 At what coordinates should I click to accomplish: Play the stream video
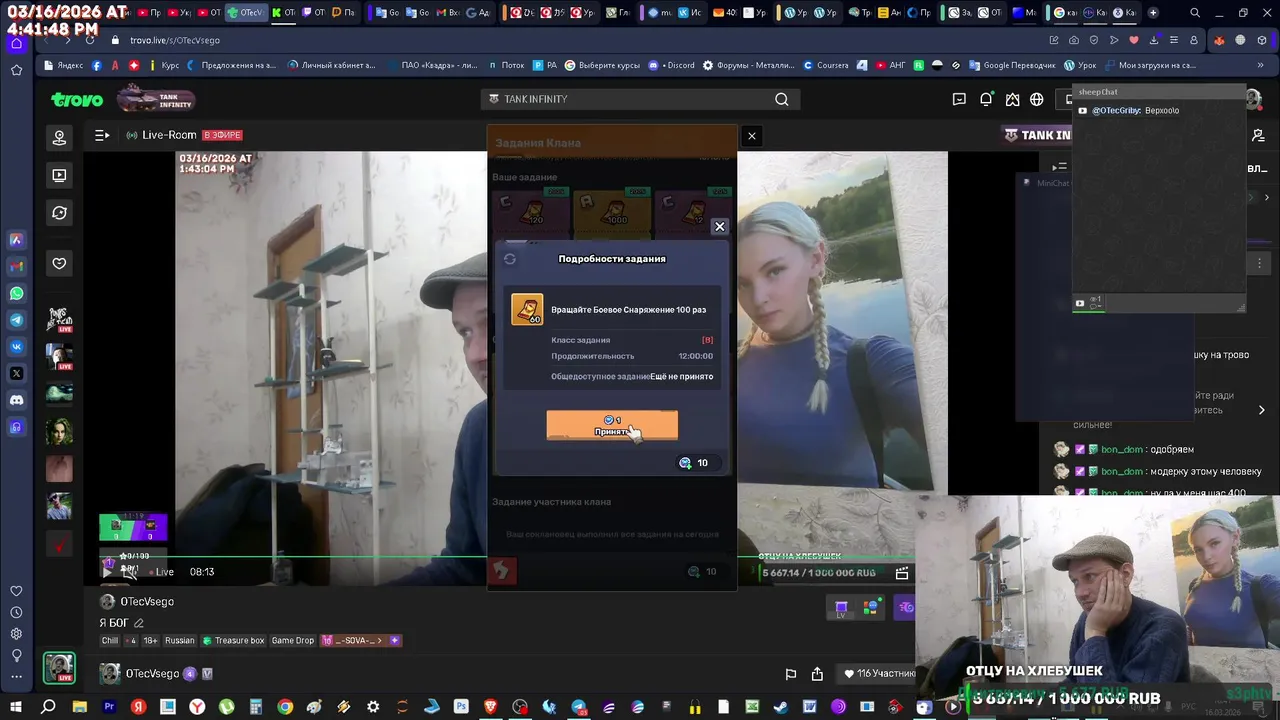click(108, 572)
